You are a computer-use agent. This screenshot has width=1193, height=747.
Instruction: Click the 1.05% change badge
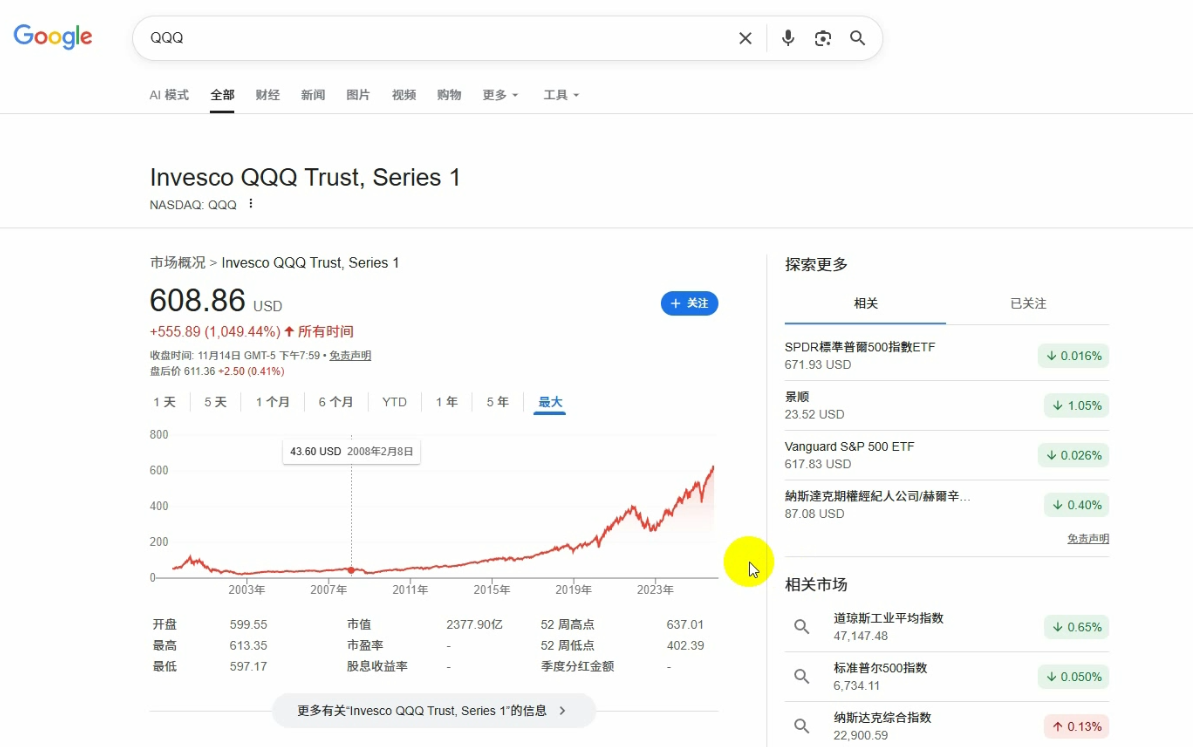1077,405
